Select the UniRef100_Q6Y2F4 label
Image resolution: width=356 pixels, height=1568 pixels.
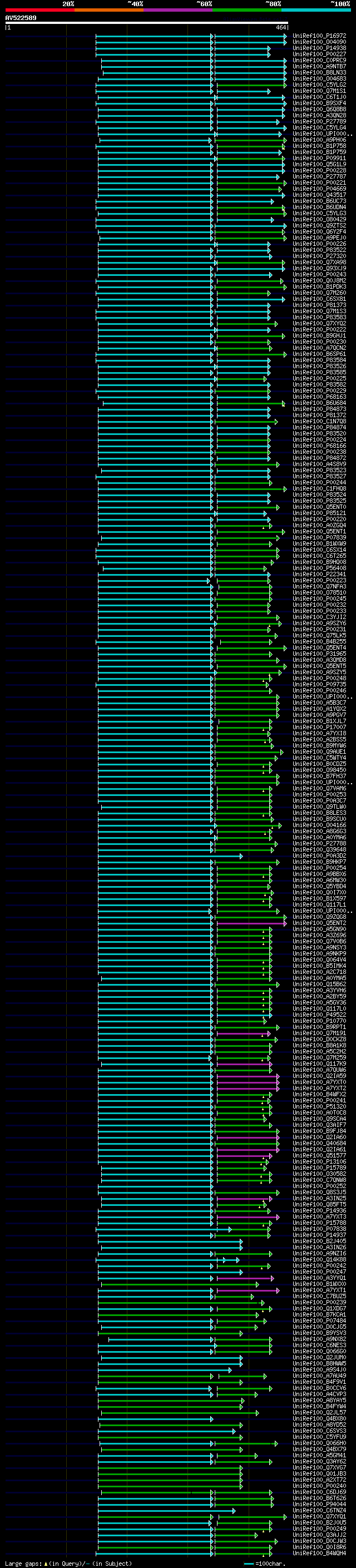[319, 231]
